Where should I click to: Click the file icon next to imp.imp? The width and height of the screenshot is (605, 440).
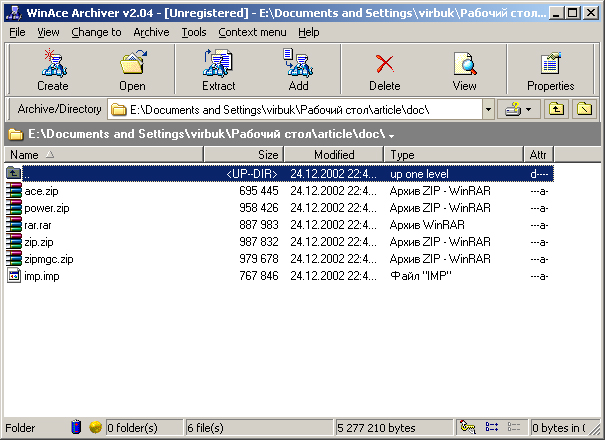coord(14,276)
